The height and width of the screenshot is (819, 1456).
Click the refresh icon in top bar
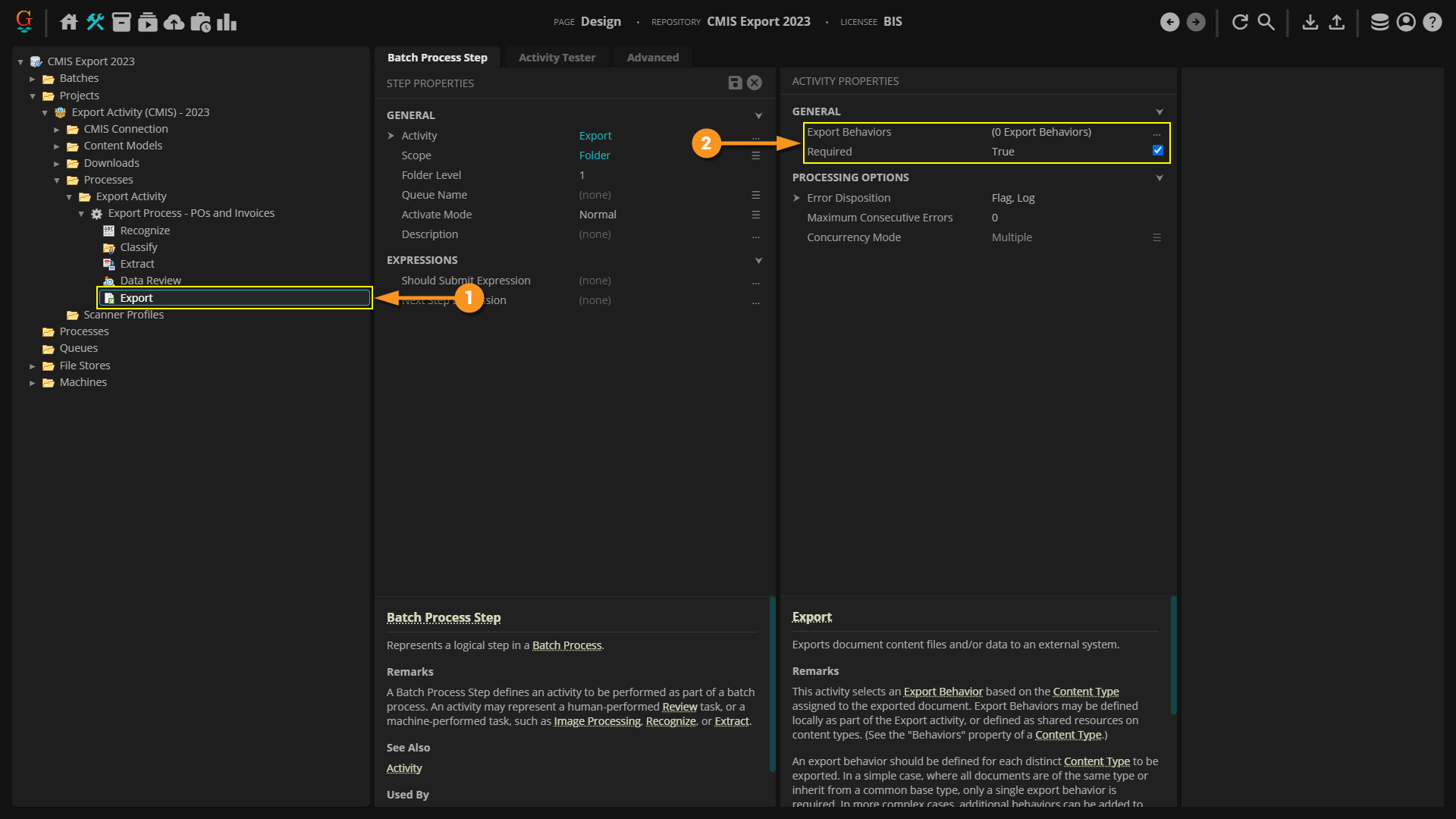tap(1240, 22)
